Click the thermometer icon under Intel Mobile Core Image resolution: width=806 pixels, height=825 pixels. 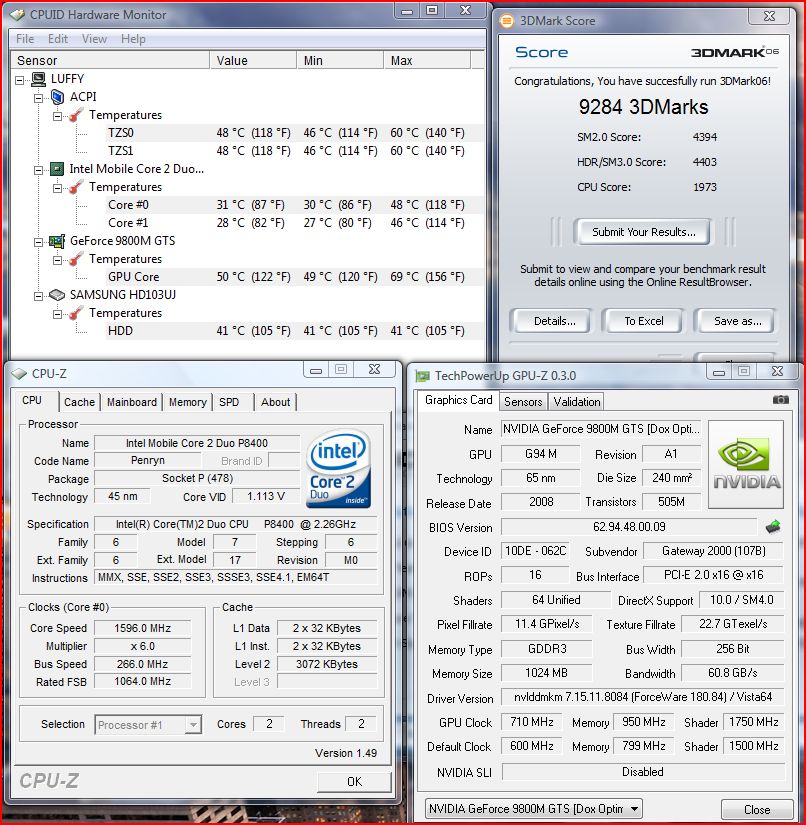pos(76,187)
